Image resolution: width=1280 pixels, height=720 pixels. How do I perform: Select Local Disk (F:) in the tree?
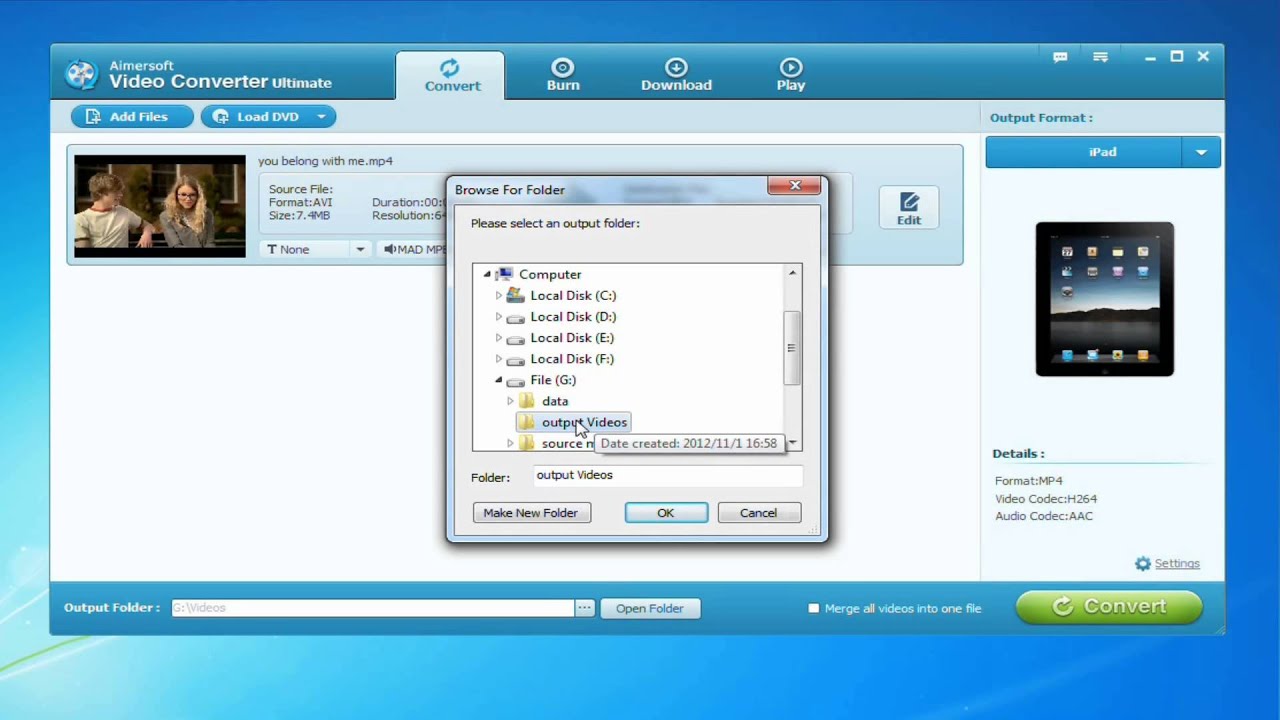pos(572,359)
